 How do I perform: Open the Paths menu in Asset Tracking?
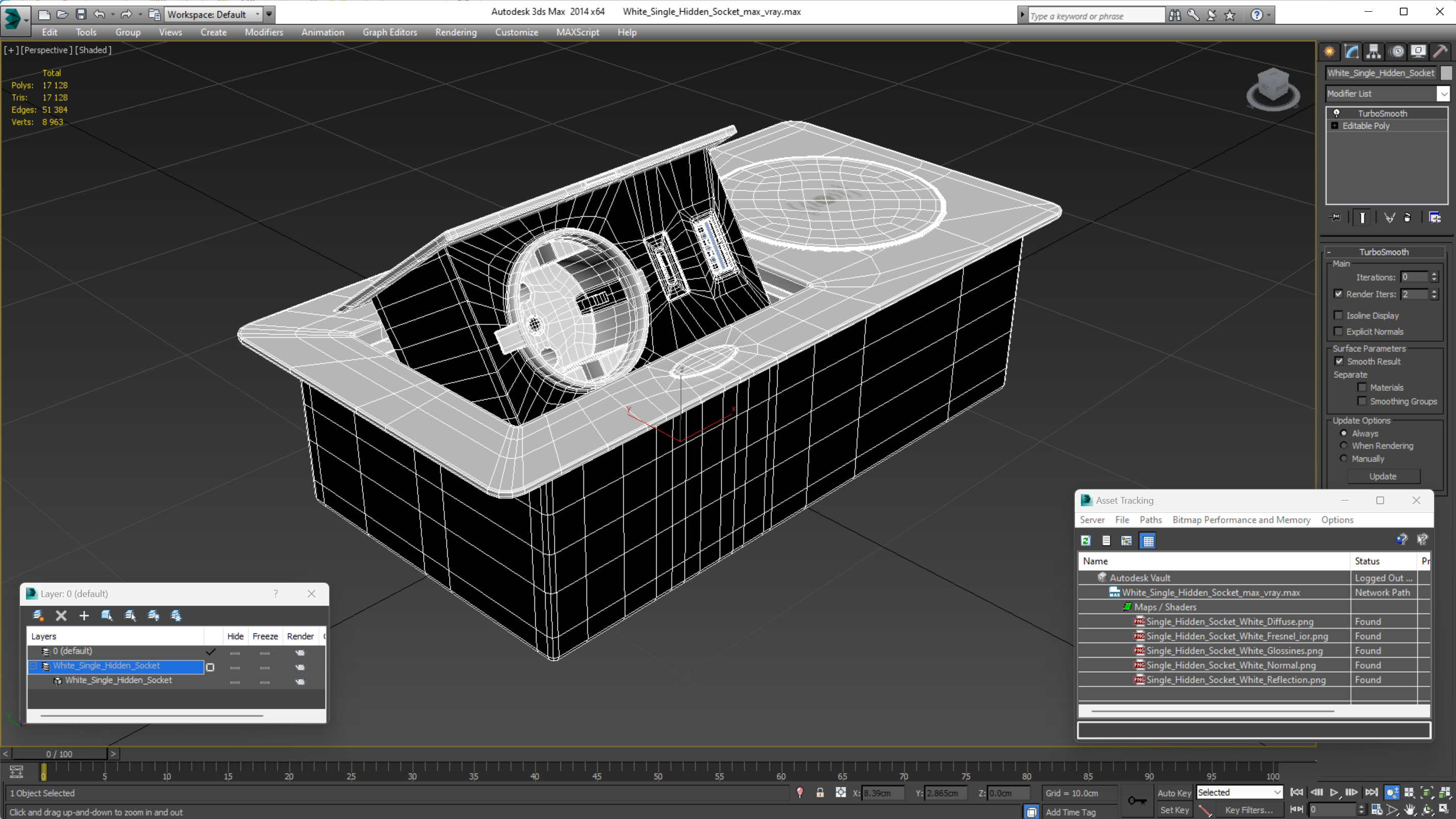click(1150, 520)
